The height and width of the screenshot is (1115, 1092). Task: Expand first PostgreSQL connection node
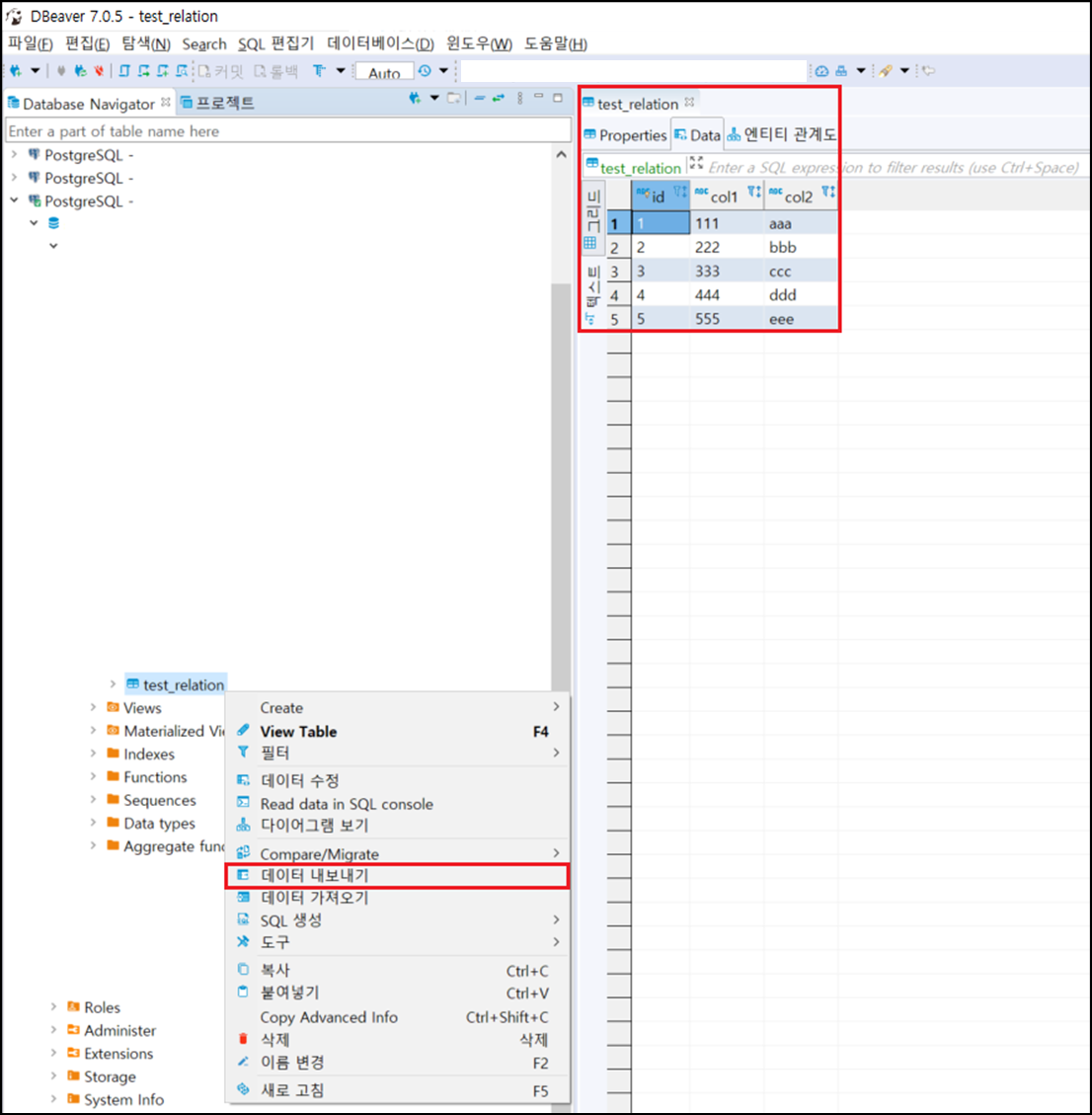[x=14, y=154]
